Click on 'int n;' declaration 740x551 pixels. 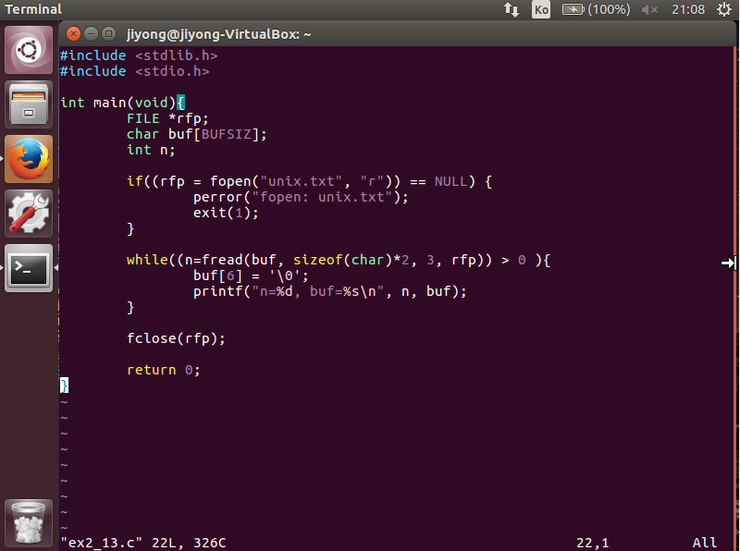[151, 150]
